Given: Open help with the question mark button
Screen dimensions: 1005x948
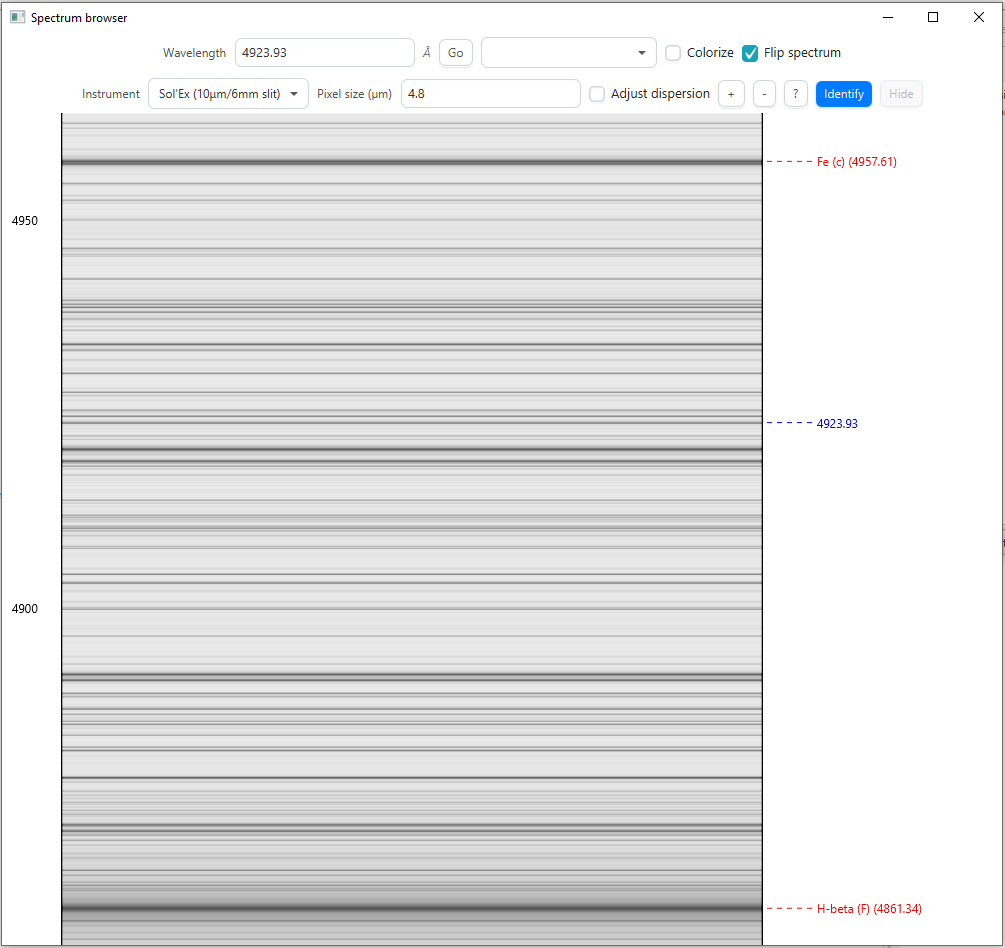Looking at the screenshot, I should coord(795,94).
